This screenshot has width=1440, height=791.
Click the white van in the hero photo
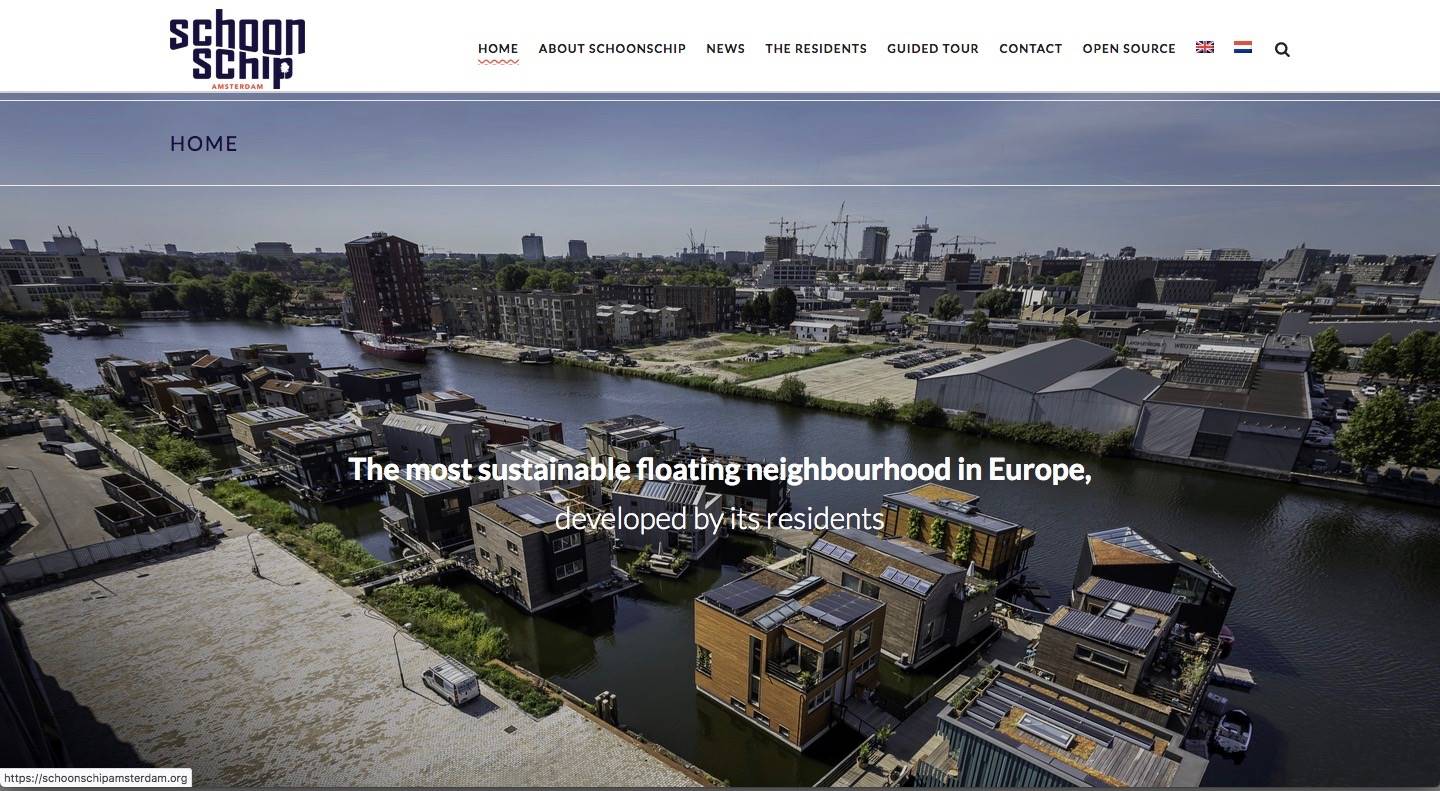tap(451, 683)
